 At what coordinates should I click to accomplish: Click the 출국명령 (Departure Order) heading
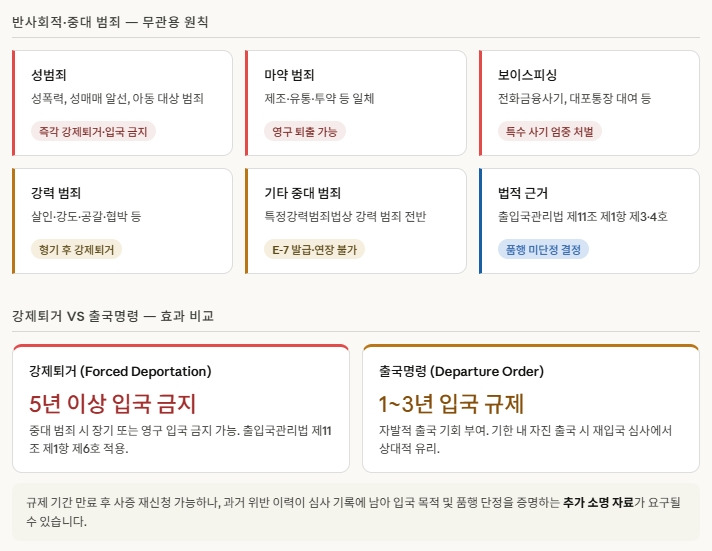(x=461, y=372)
